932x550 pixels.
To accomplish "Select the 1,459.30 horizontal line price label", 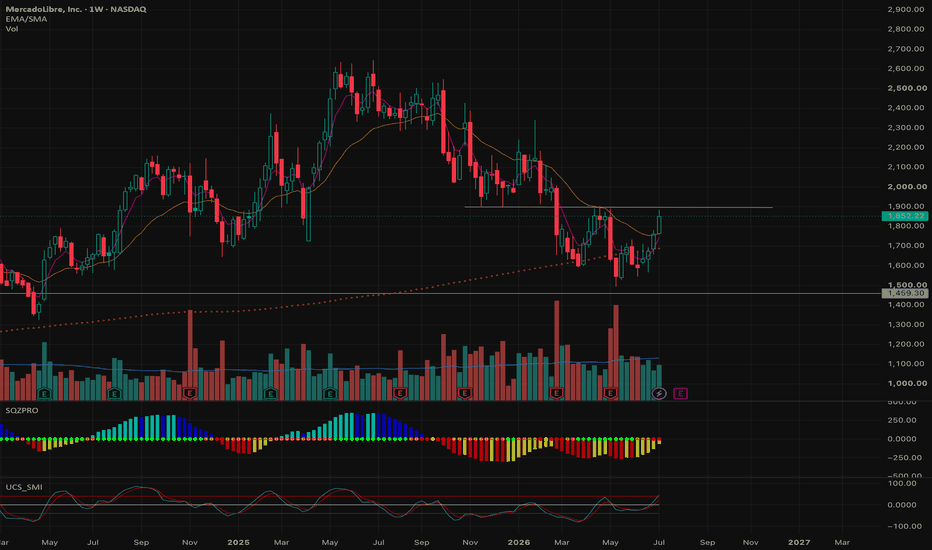I will coord(905,293).
